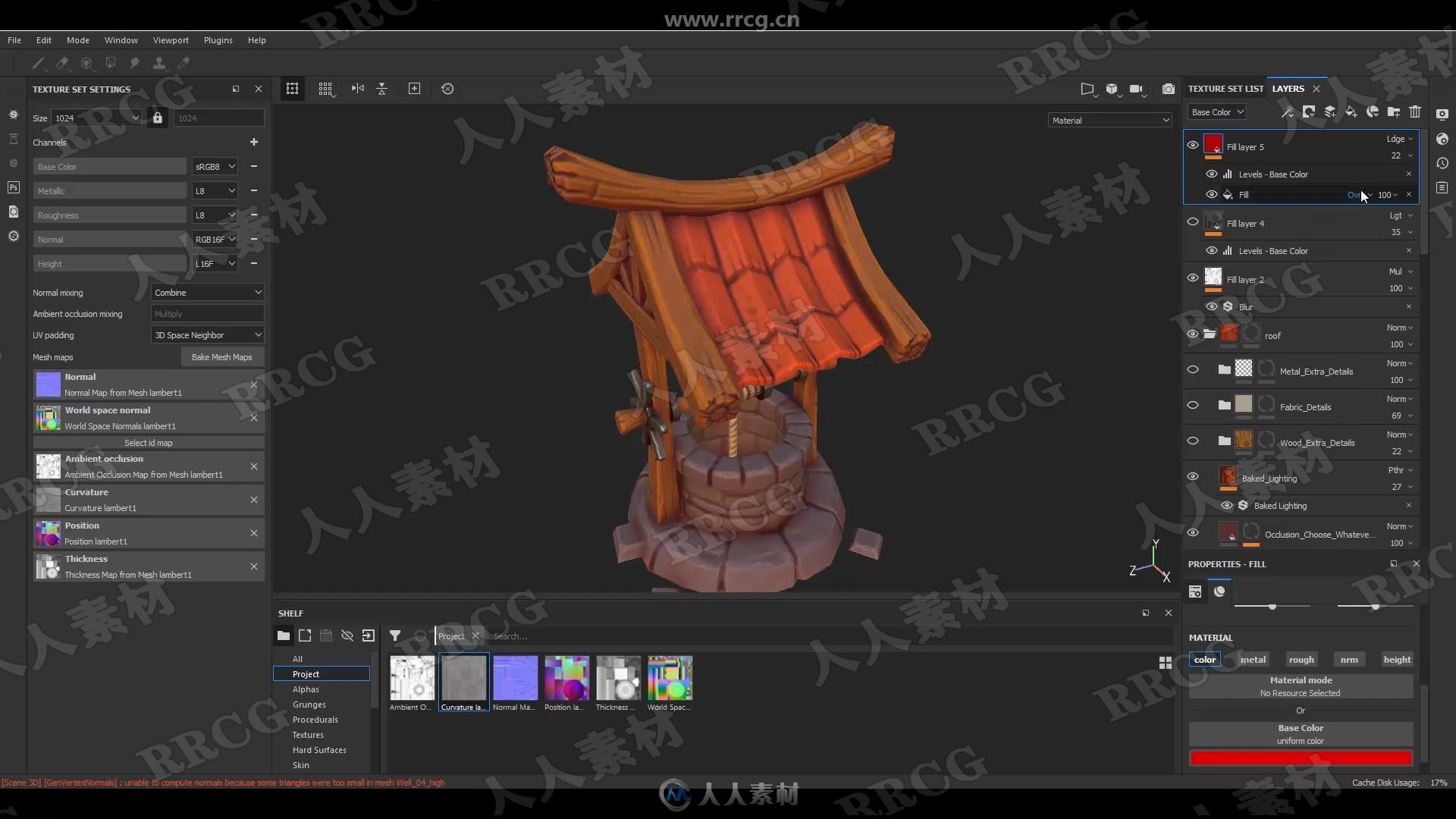Select Curvature map thumbnail in shelf

[462, 678]
